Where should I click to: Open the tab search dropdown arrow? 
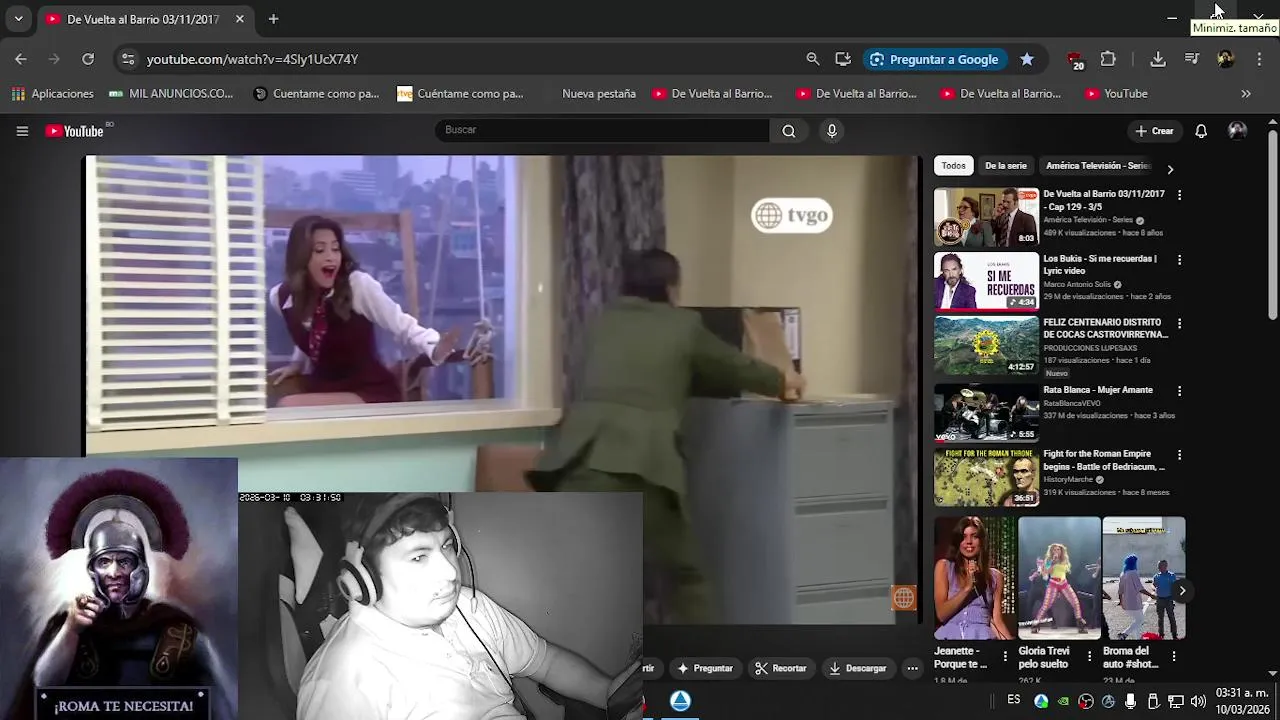tap(18, 19)
